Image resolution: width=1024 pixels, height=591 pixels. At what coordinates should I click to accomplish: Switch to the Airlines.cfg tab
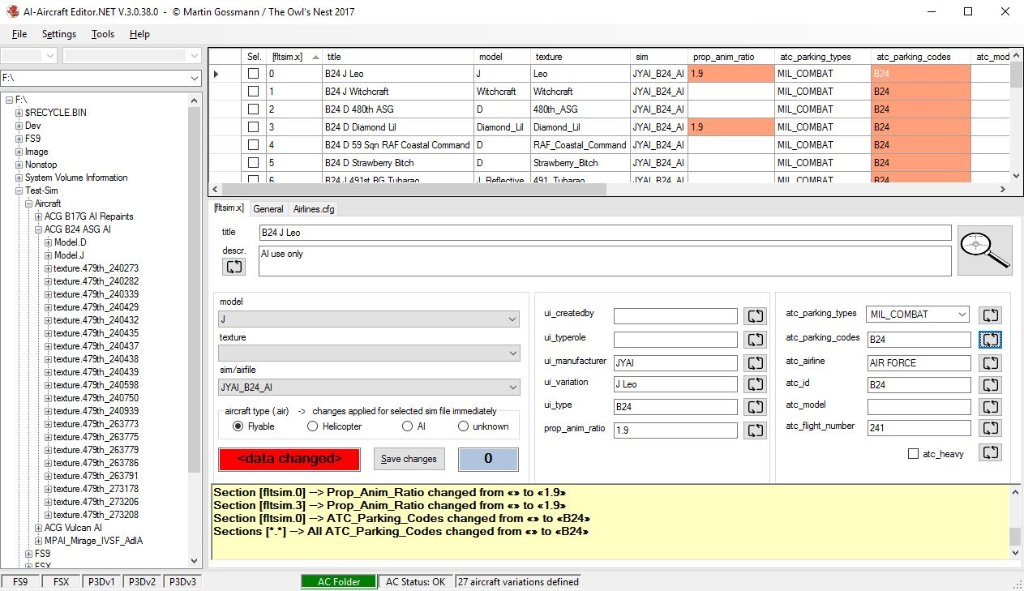[x=313, y=209]
